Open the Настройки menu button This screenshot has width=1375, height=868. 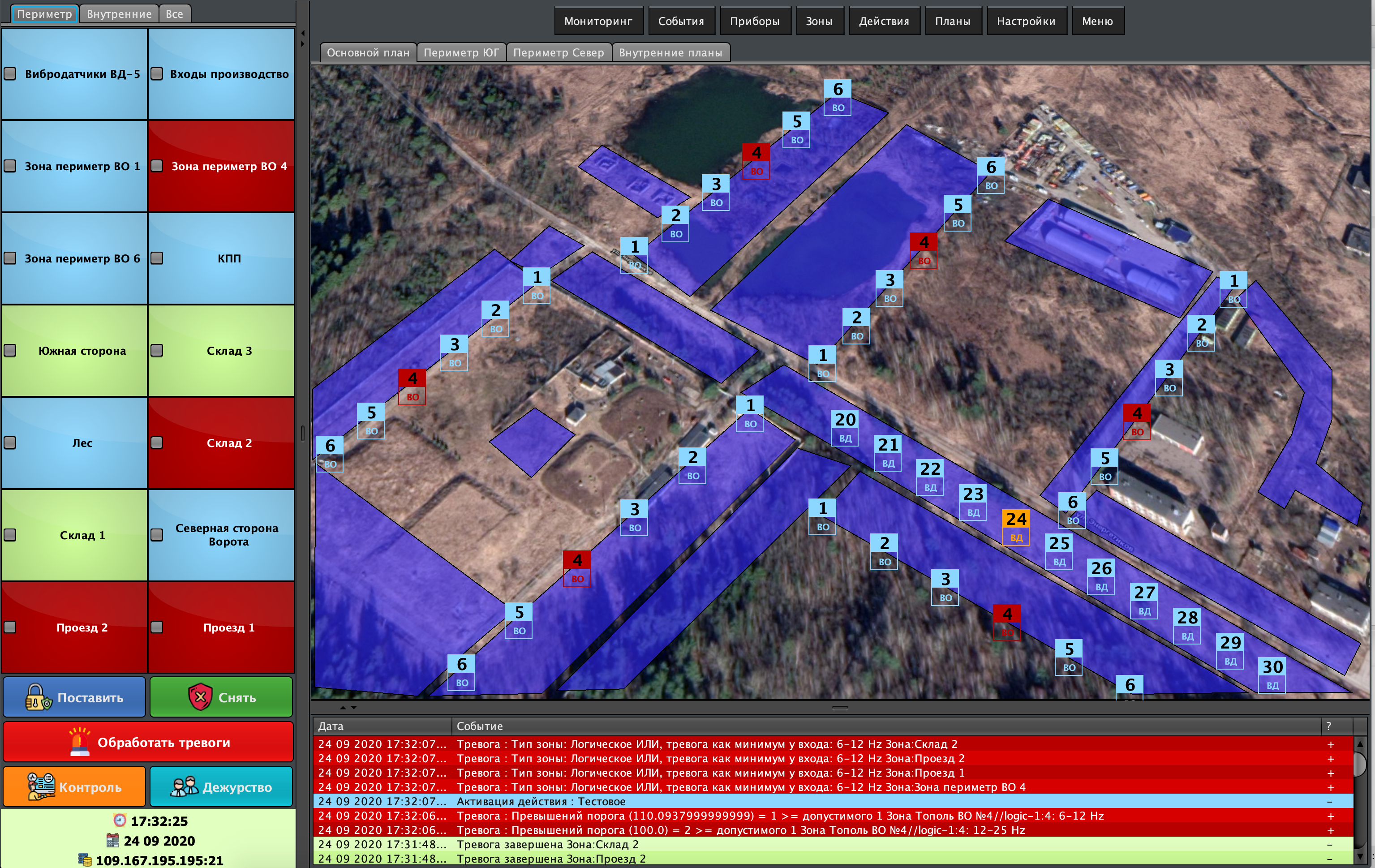1026,21
